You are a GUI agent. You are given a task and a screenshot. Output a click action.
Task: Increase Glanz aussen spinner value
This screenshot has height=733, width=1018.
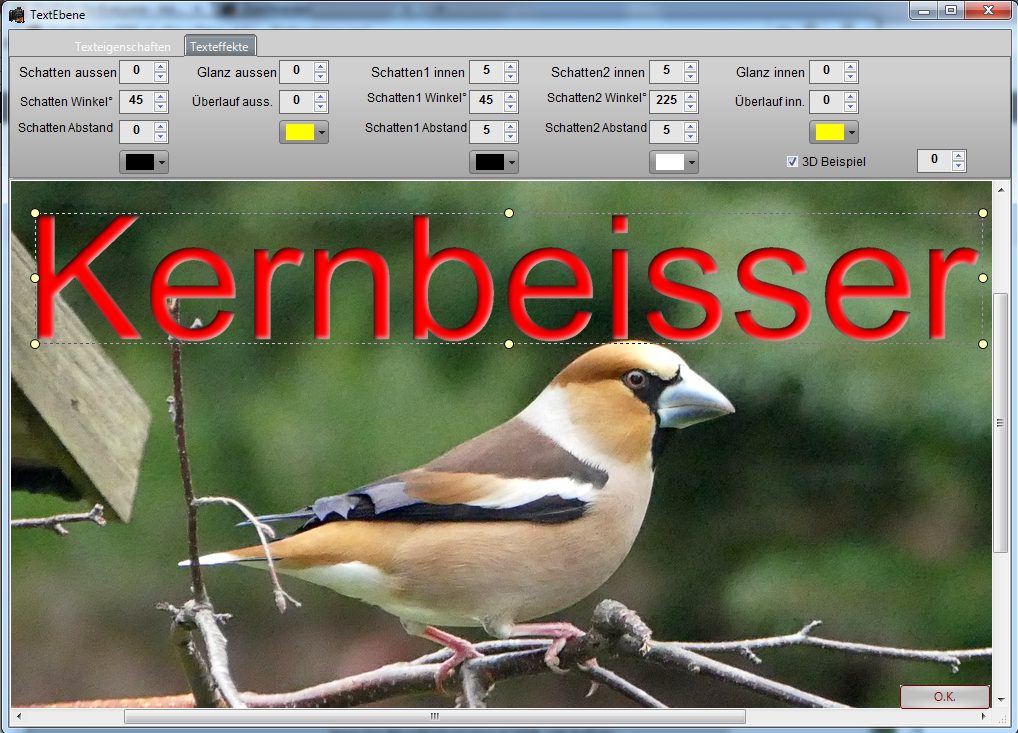coord(321,66)
